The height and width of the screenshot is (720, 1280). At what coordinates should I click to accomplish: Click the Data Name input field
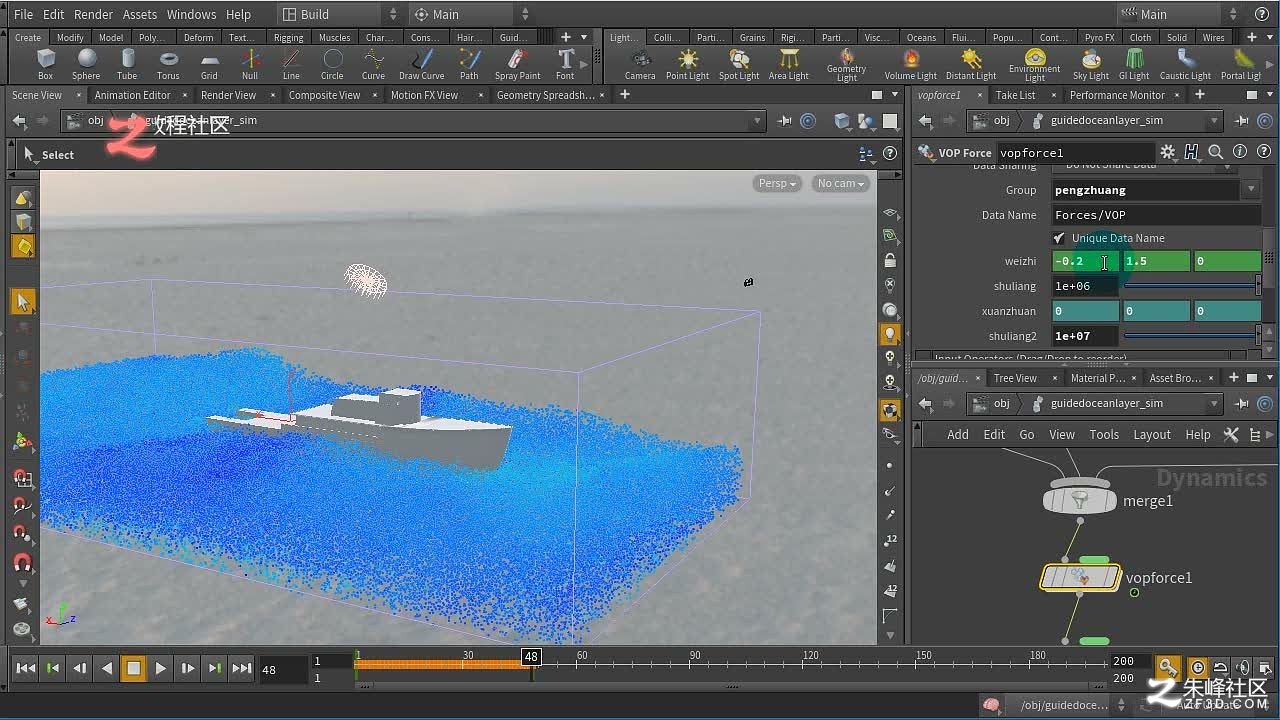[x=1156, y=215]
